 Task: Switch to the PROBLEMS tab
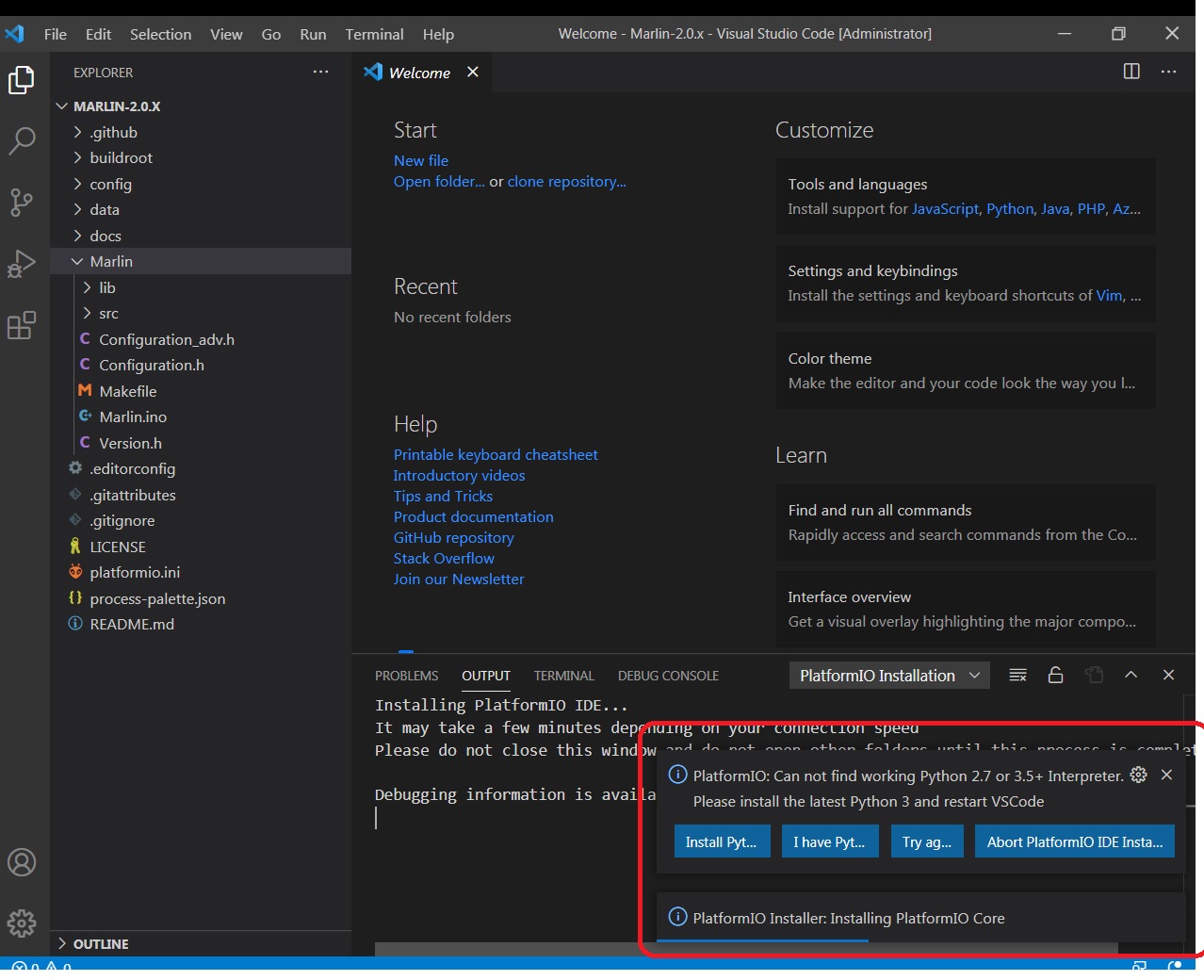[x=406, y=676]
